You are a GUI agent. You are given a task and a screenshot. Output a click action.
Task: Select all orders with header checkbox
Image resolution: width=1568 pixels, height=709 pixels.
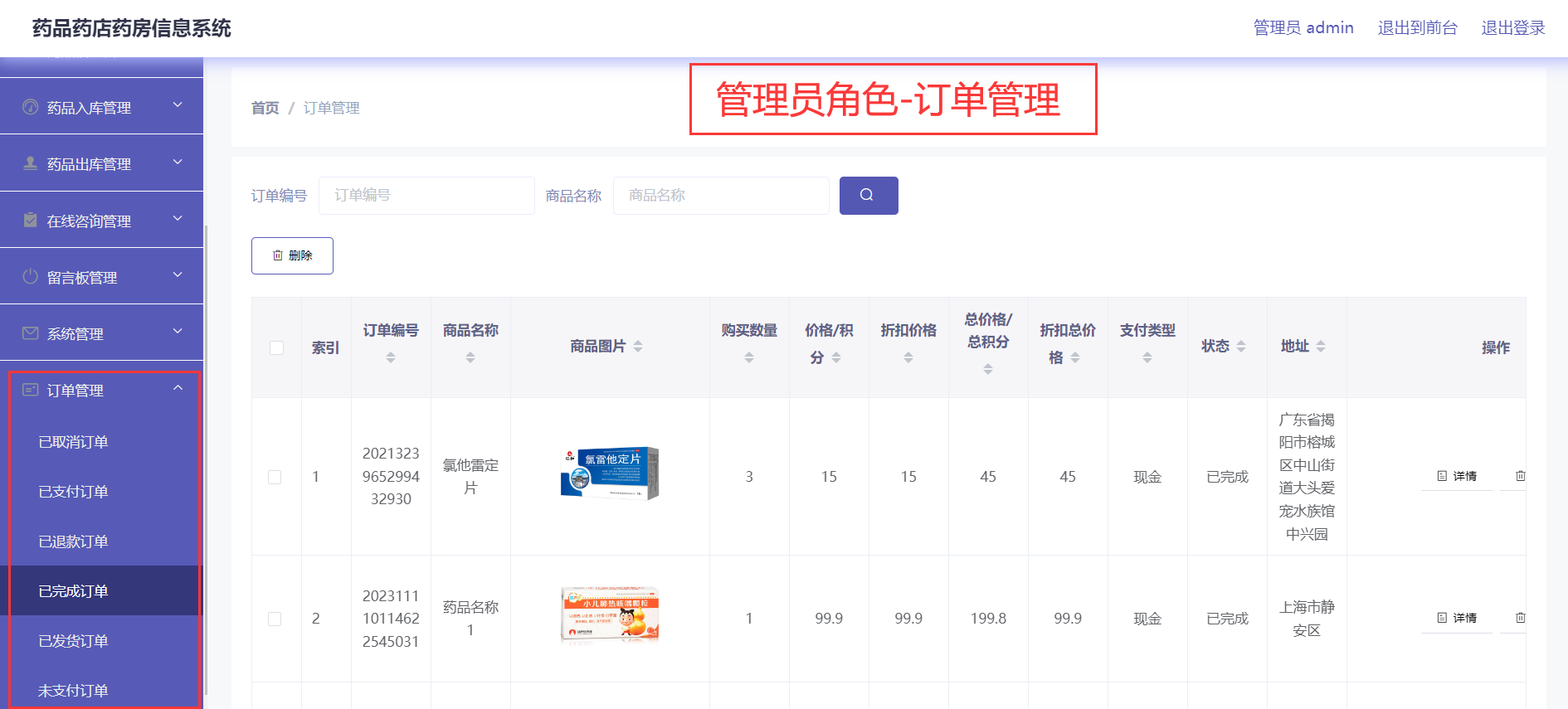[x=276, y=347]
